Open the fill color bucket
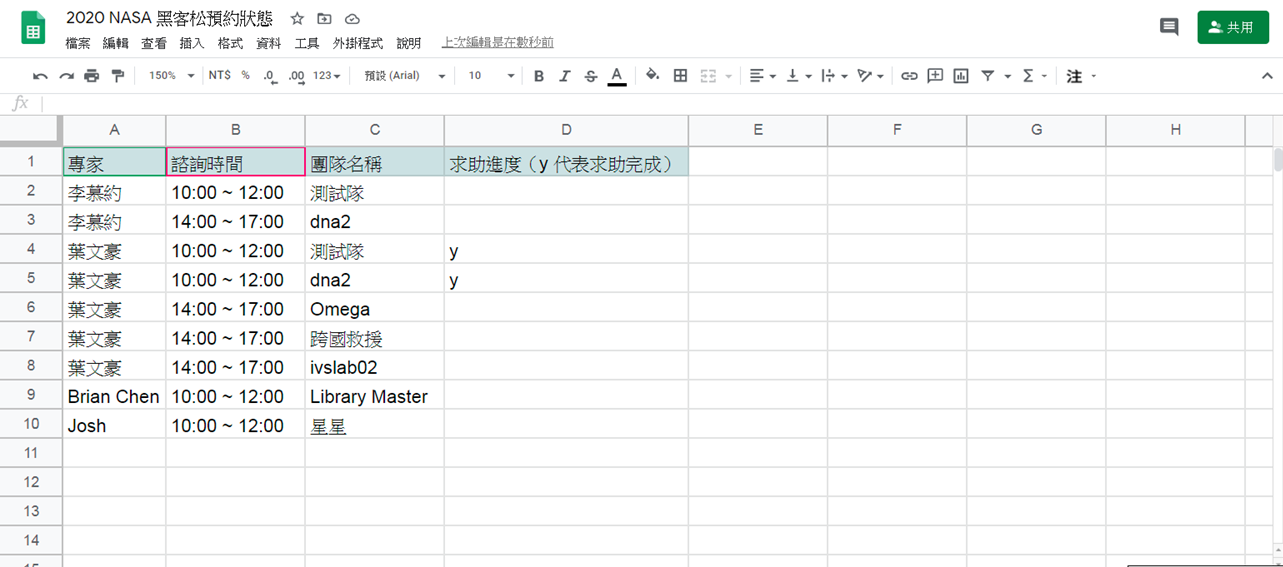1283x567 pixels. (x=653, y=75)
